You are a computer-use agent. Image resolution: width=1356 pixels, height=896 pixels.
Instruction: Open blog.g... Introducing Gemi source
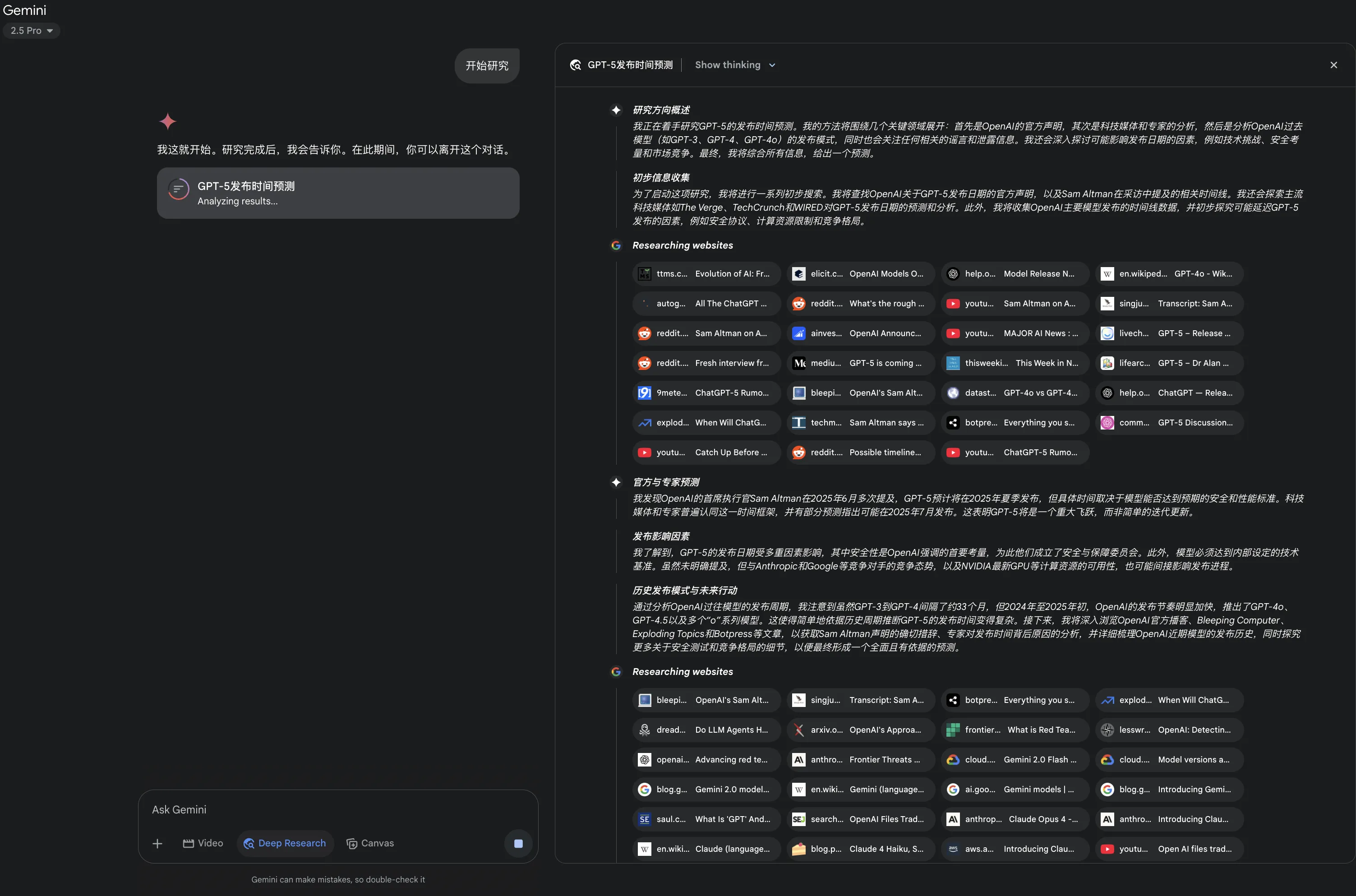[x=1169, y=789]
